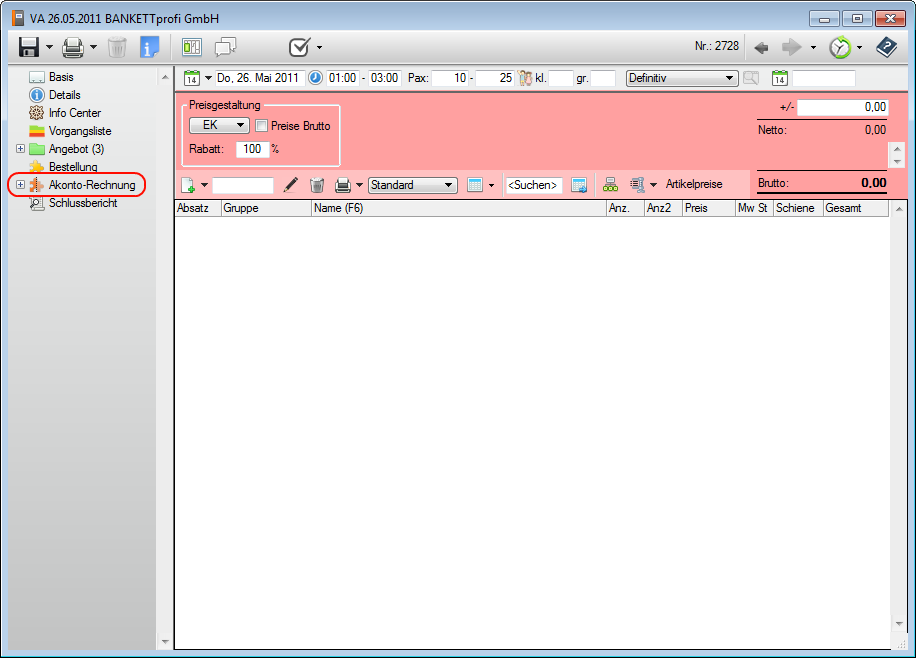Click the speech bubble notes icon
This screenshot has height=658, width=916.
(x=226, y=47)
